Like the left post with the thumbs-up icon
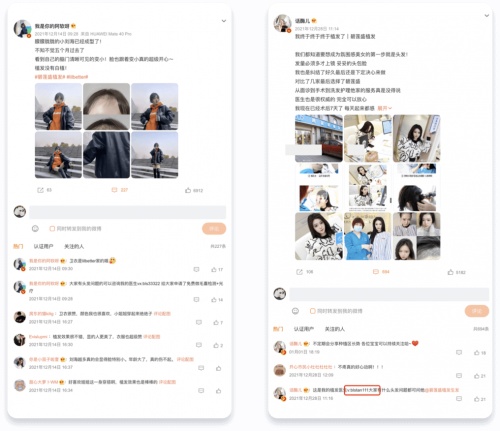The height and width of the screenshot is (431, 500). 188,190
